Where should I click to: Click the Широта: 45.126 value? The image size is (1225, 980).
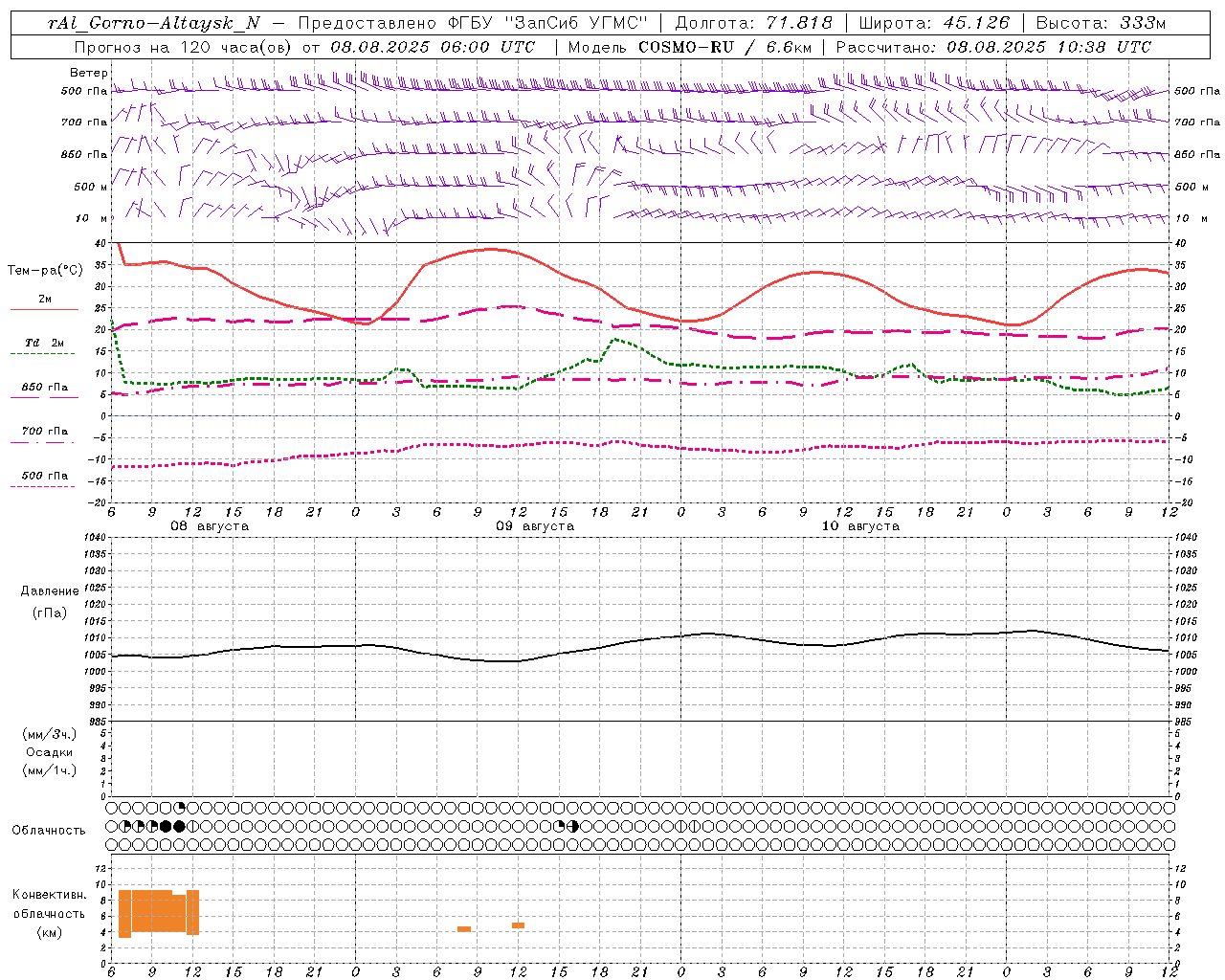[934, 23]
